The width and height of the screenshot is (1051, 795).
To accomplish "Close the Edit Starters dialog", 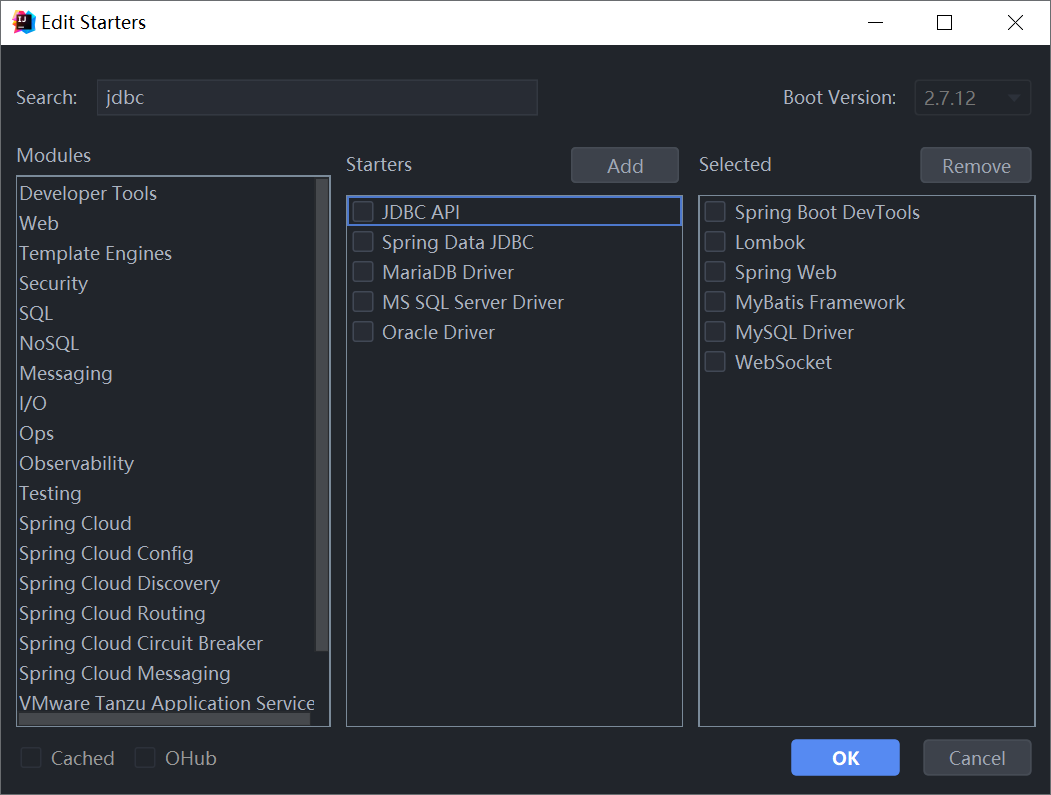I will click(x=1015, y=22).
